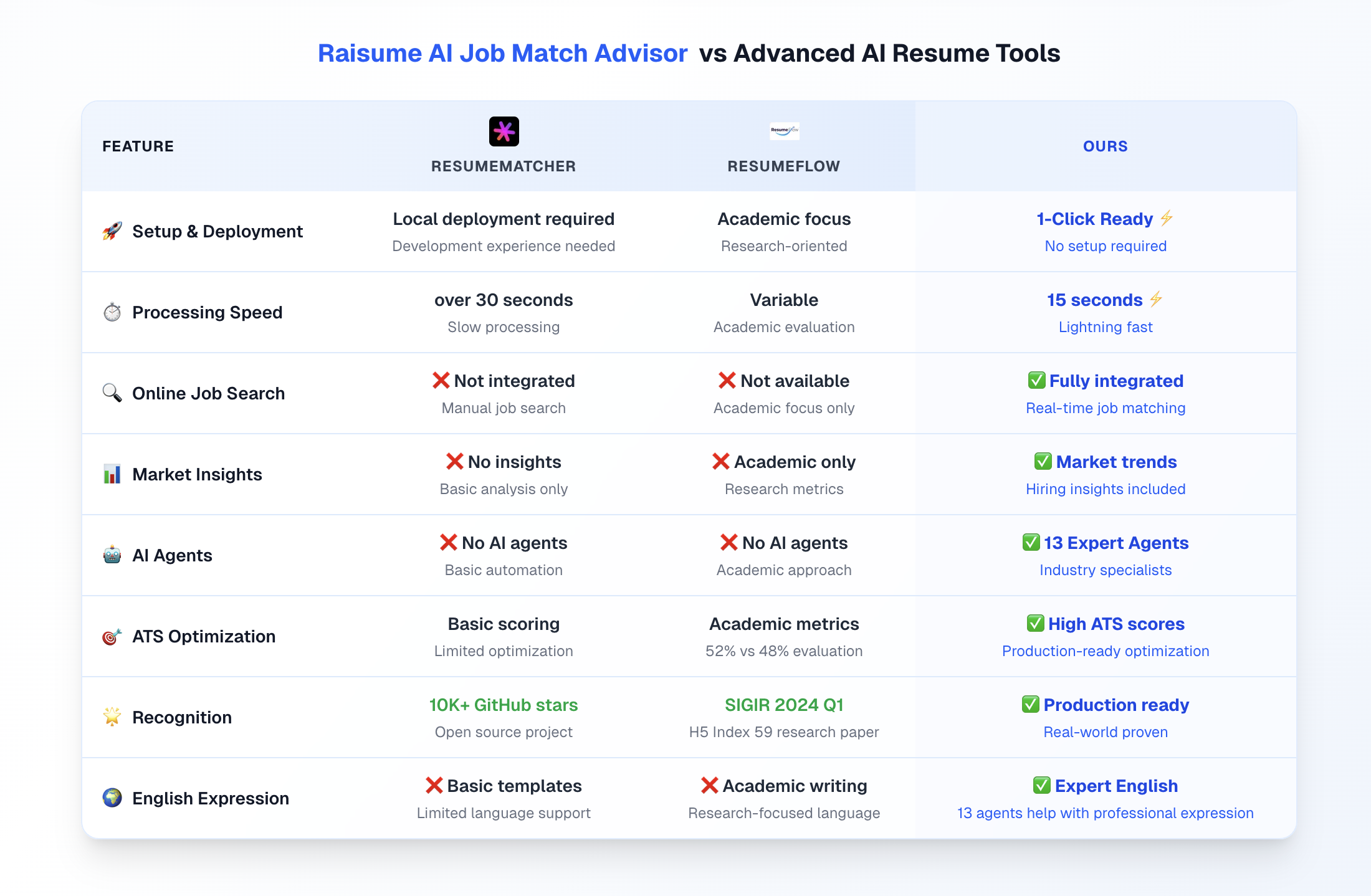Click the rocket icon beside Setup & Deployment
Viewport: 1371px width, 896px height.
click(x=112, y=231)
